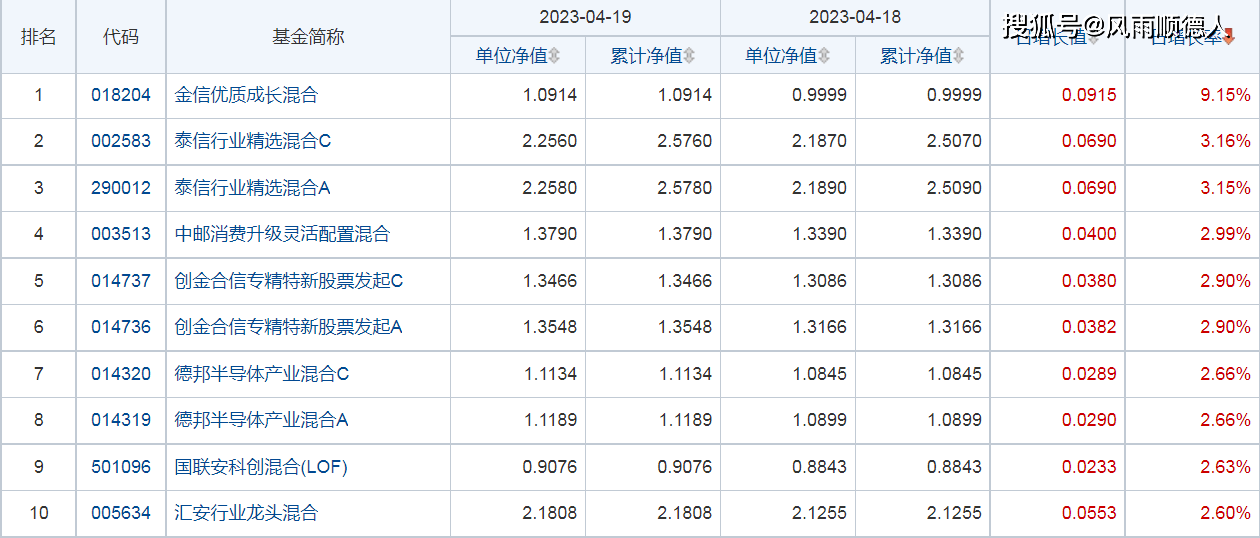Click sort icon beside 2023-04-19 单位净值
The width and height of the screenshot is (1260, 538).
(x=554, y=56)
